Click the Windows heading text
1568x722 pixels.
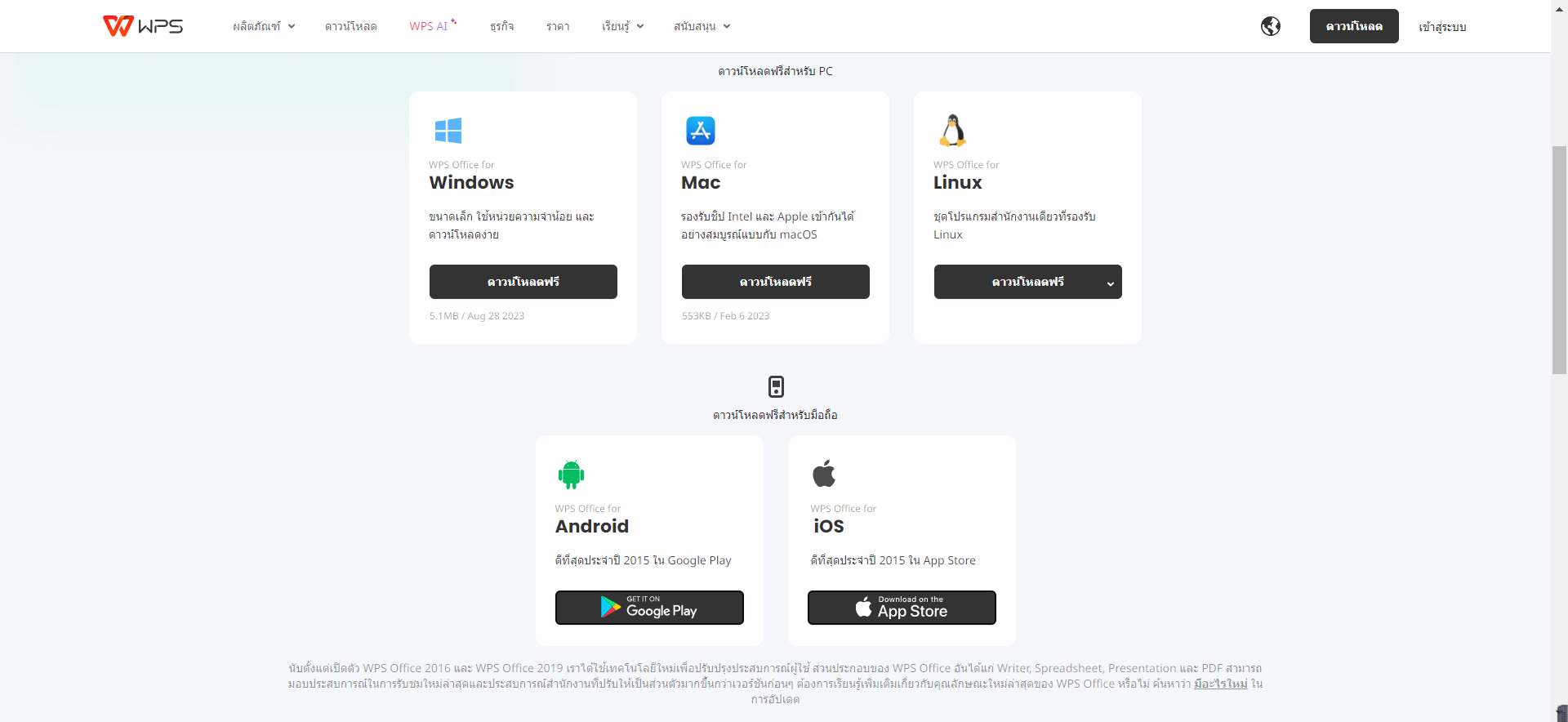point(472,182)
